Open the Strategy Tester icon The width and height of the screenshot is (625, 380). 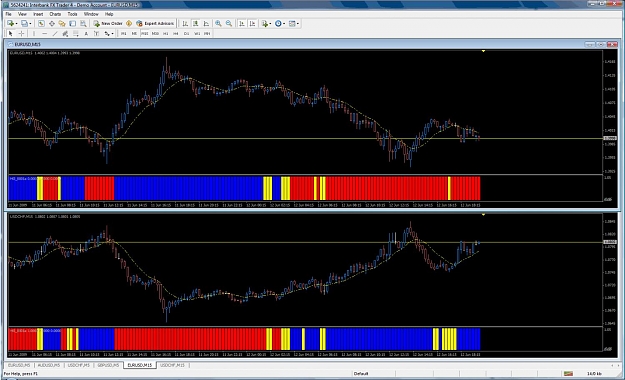point(83,24)
